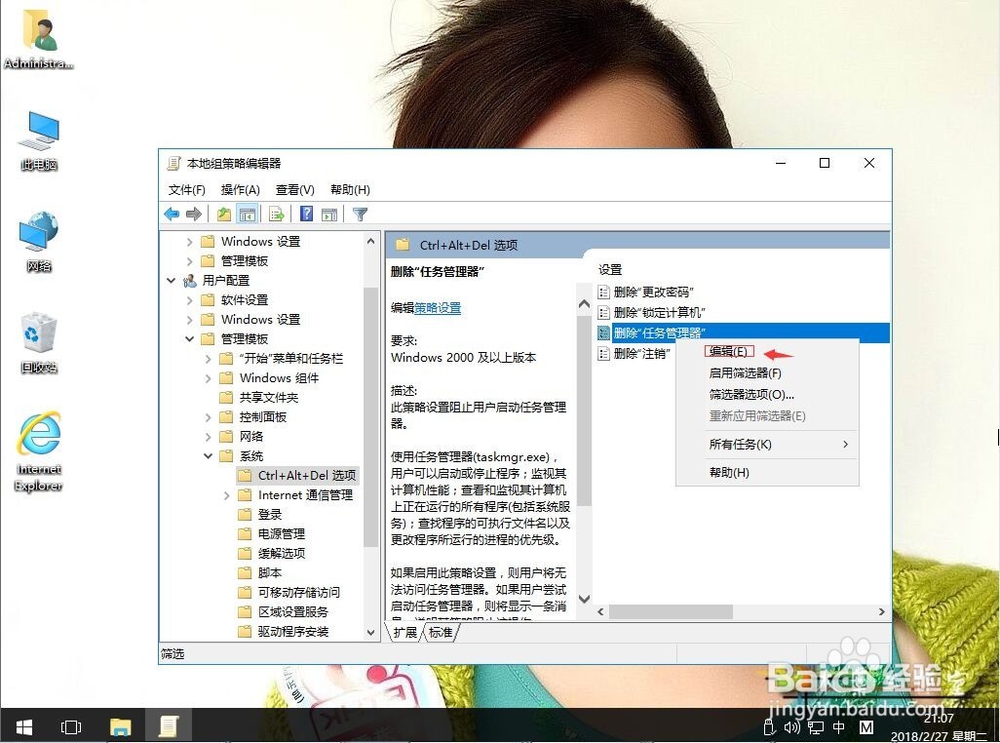This screenshot has height=743, width=1000.
Task: Click the clock showing 21:07
Action: click(x=938, y=719)
